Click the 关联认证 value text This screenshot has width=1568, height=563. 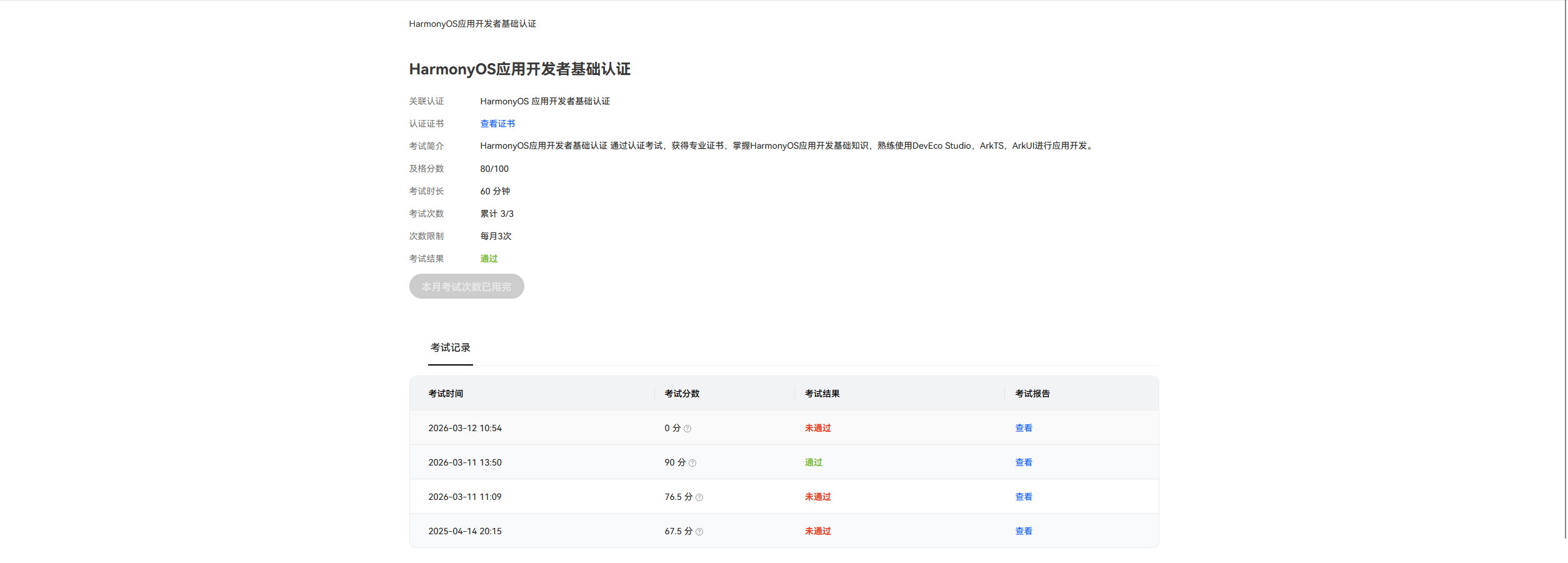pos(545,101)
